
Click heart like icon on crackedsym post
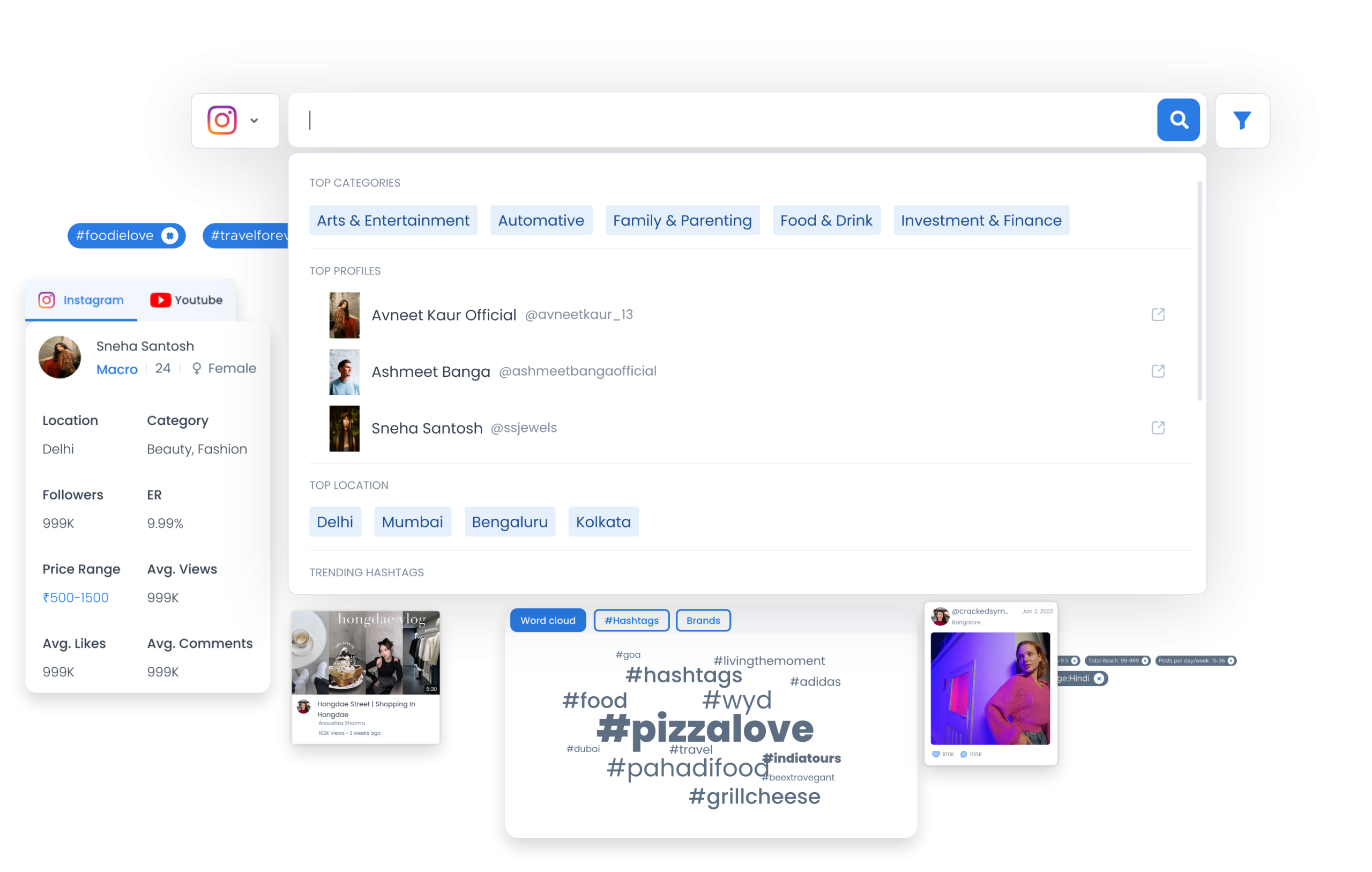pos(936,754)
